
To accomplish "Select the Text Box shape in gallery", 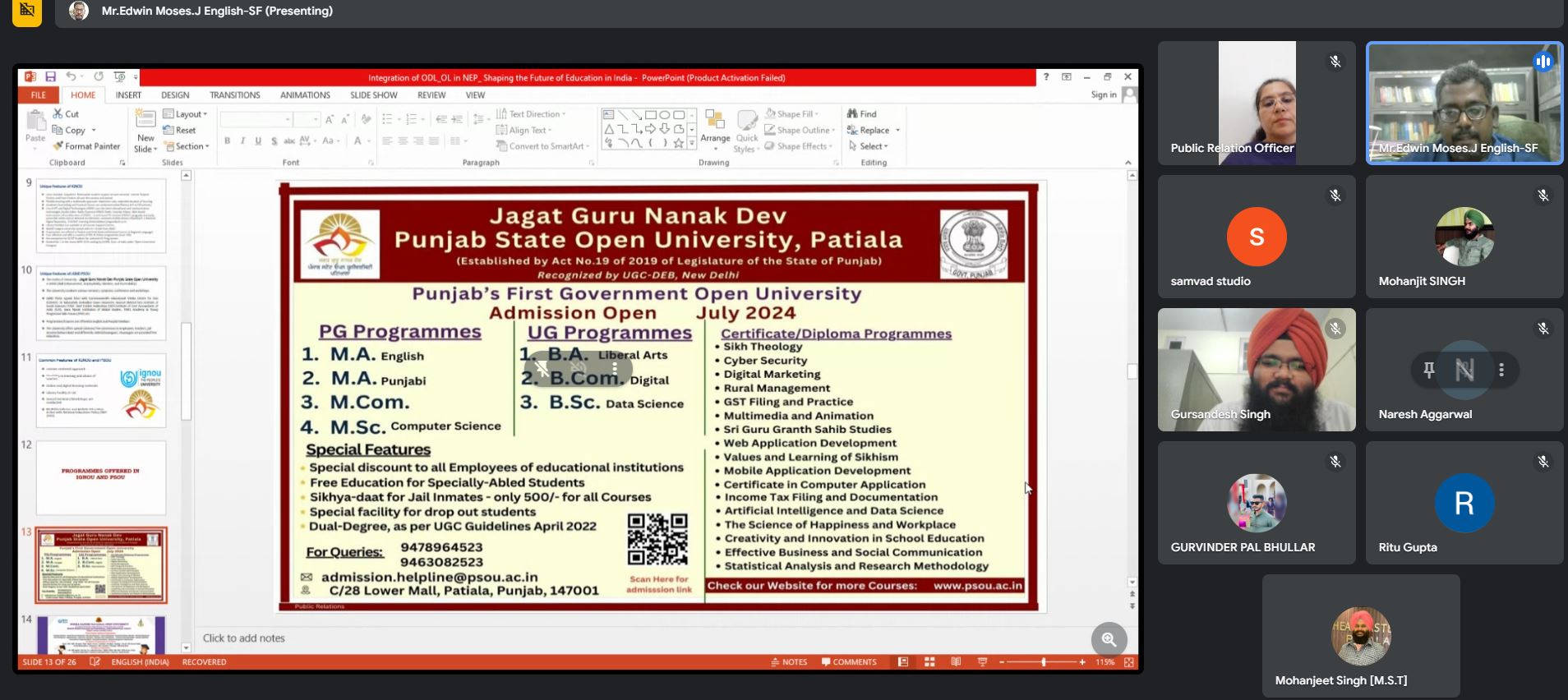I will pyautogui.click(x=608, y=115).
